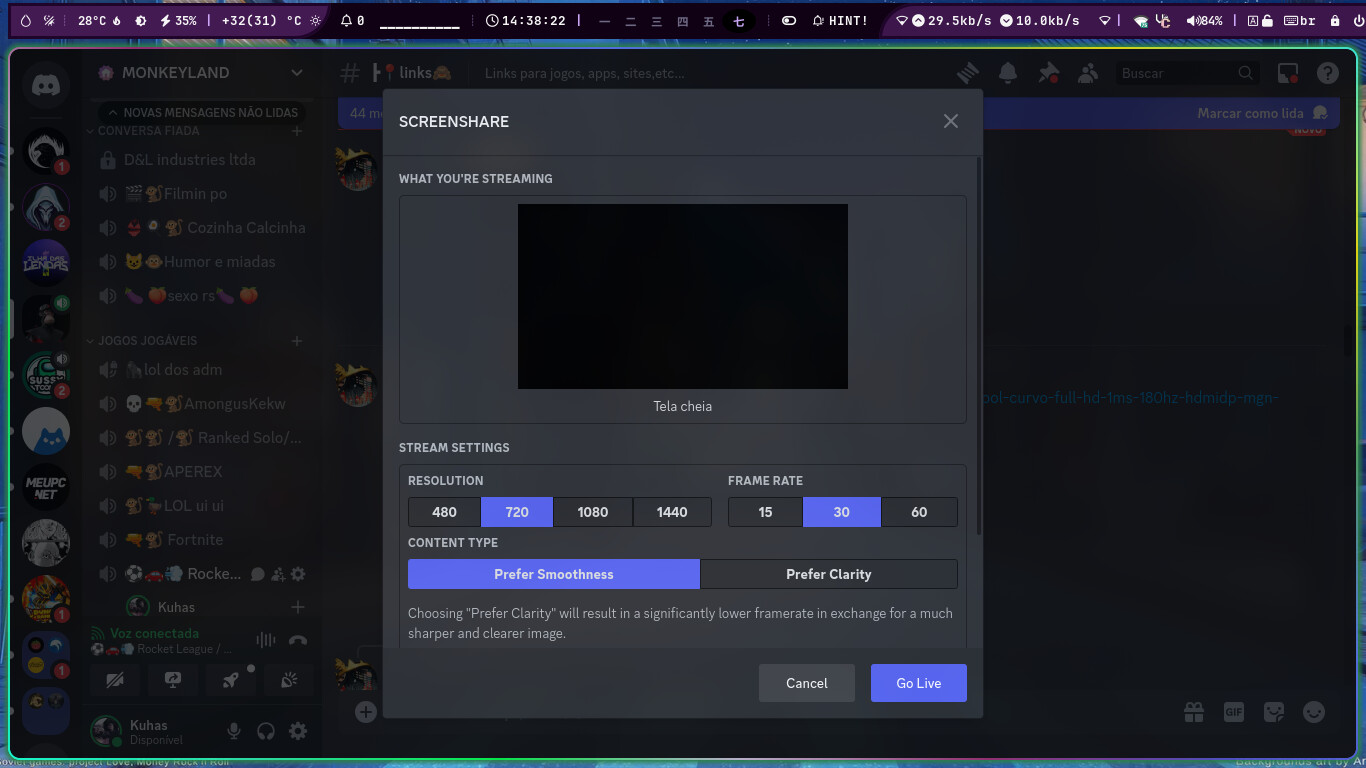1366x768 pixels.
Task: Set stream resolution to 480
Action: click(x=445, y=512)
